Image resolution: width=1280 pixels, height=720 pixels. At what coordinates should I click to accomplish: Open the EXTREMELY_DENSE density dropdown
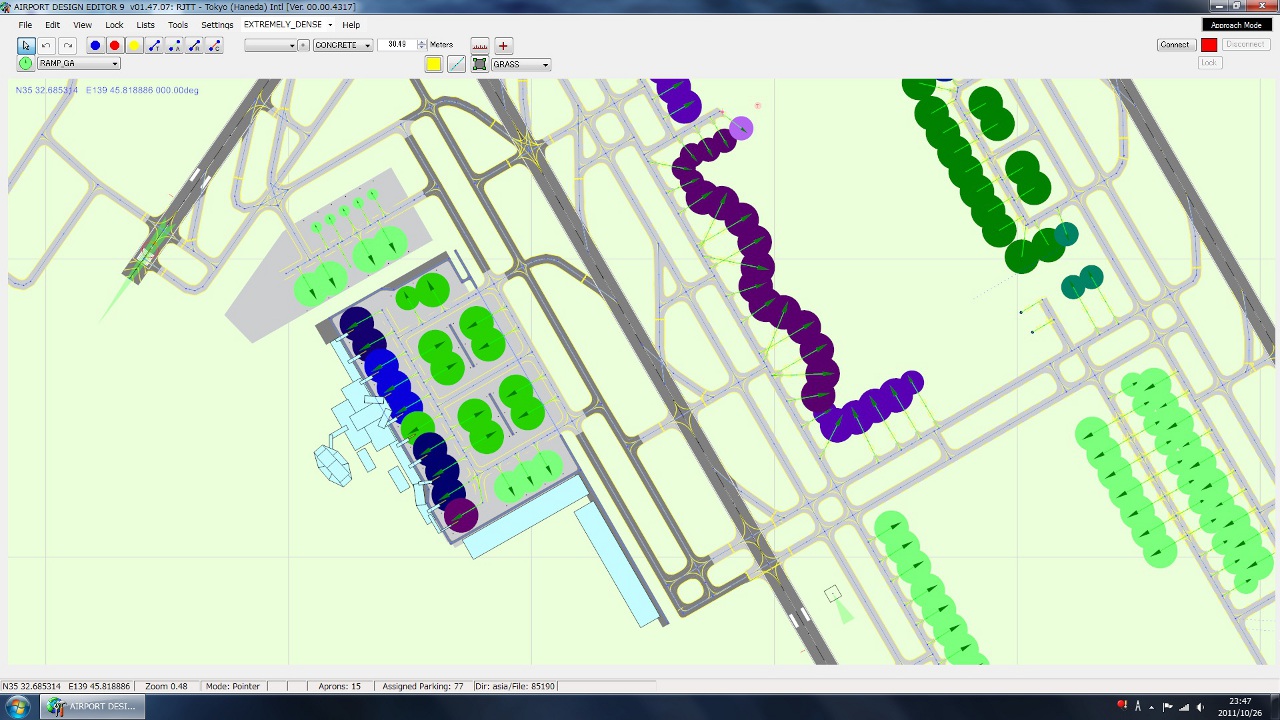(x=288, y=24)
